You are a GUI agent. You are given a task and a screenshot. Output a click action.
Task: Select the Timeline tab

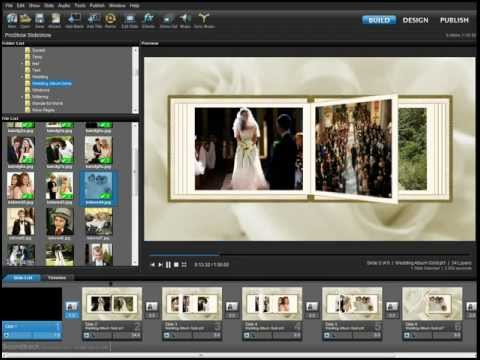pos(57,278)
